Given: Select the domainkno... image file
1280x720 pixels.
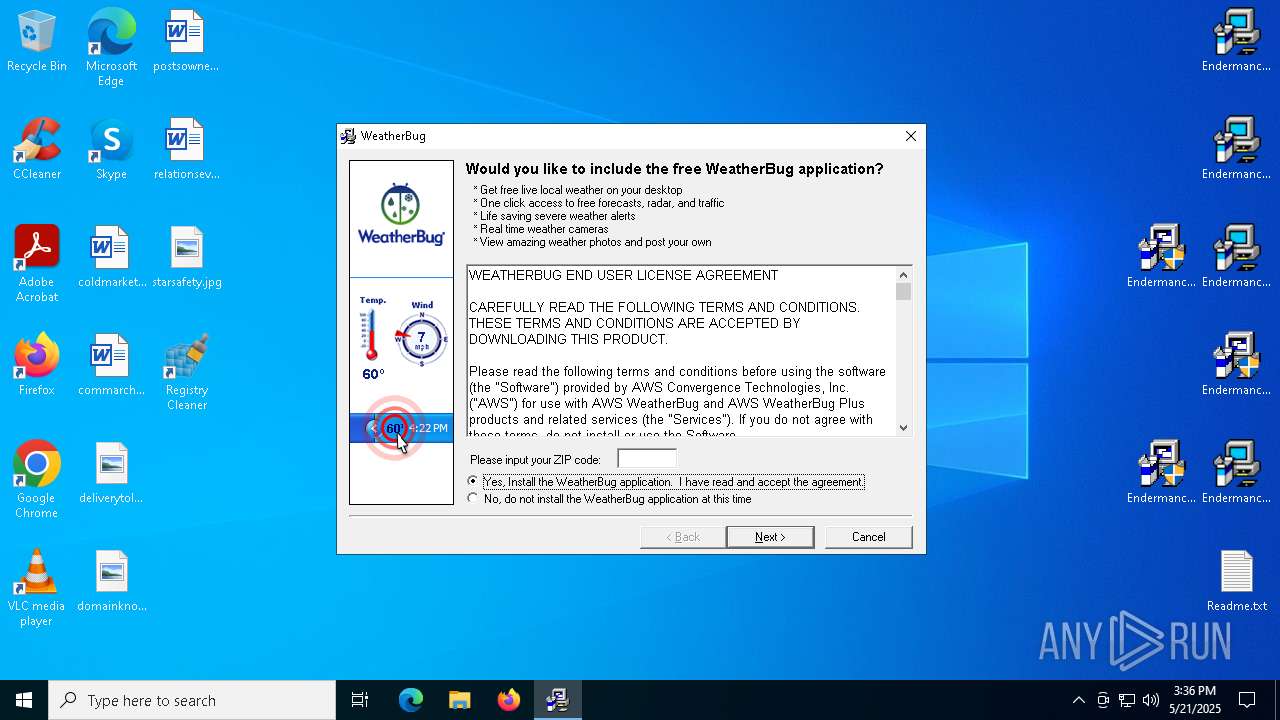Looking at the screenshot, I should pos(111,582).
